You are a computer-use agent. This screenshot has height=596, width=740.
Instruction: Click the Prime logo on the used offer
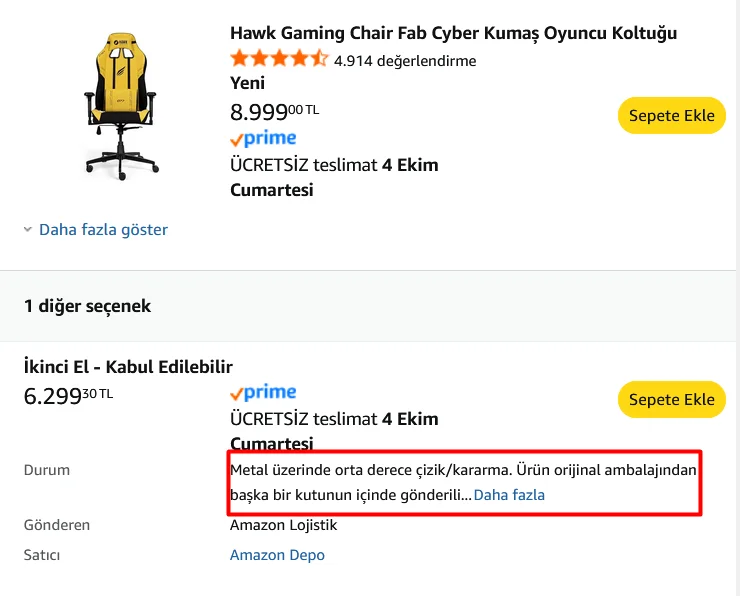(263, 392)
